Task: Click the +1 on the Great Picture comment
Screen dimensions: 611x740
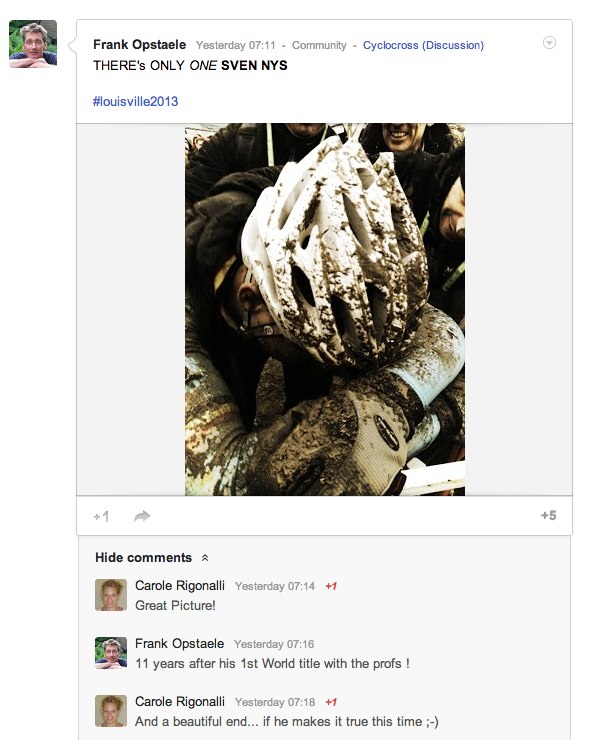Action: click(331, 586)
